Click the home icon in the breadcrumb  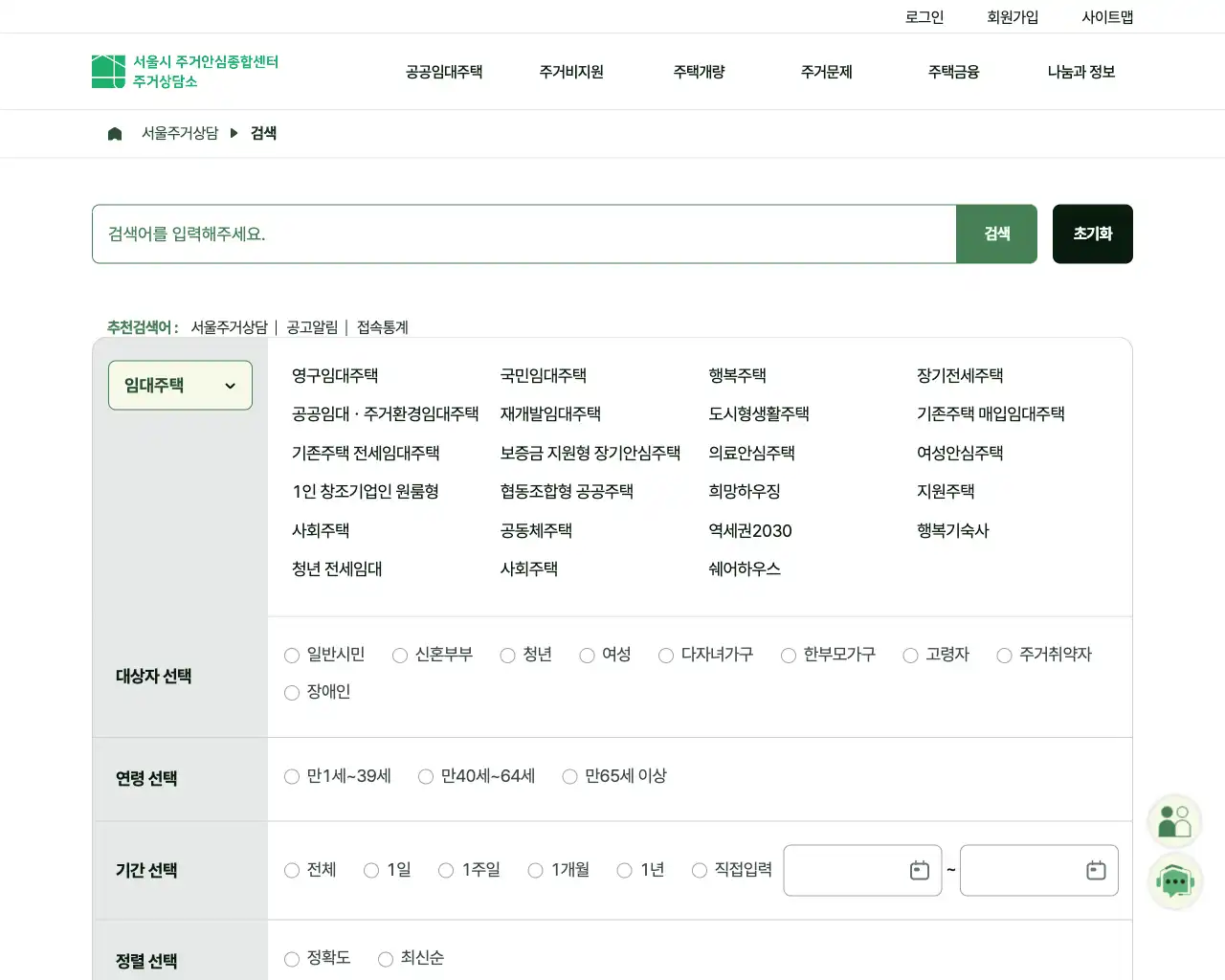(x=115, y=133)
